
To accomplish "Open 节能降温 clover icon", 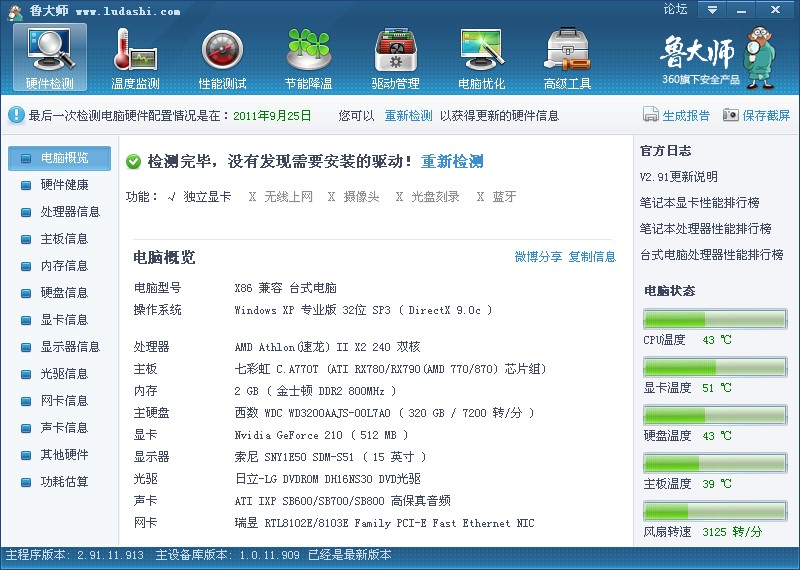I will (x=309, y=57).
